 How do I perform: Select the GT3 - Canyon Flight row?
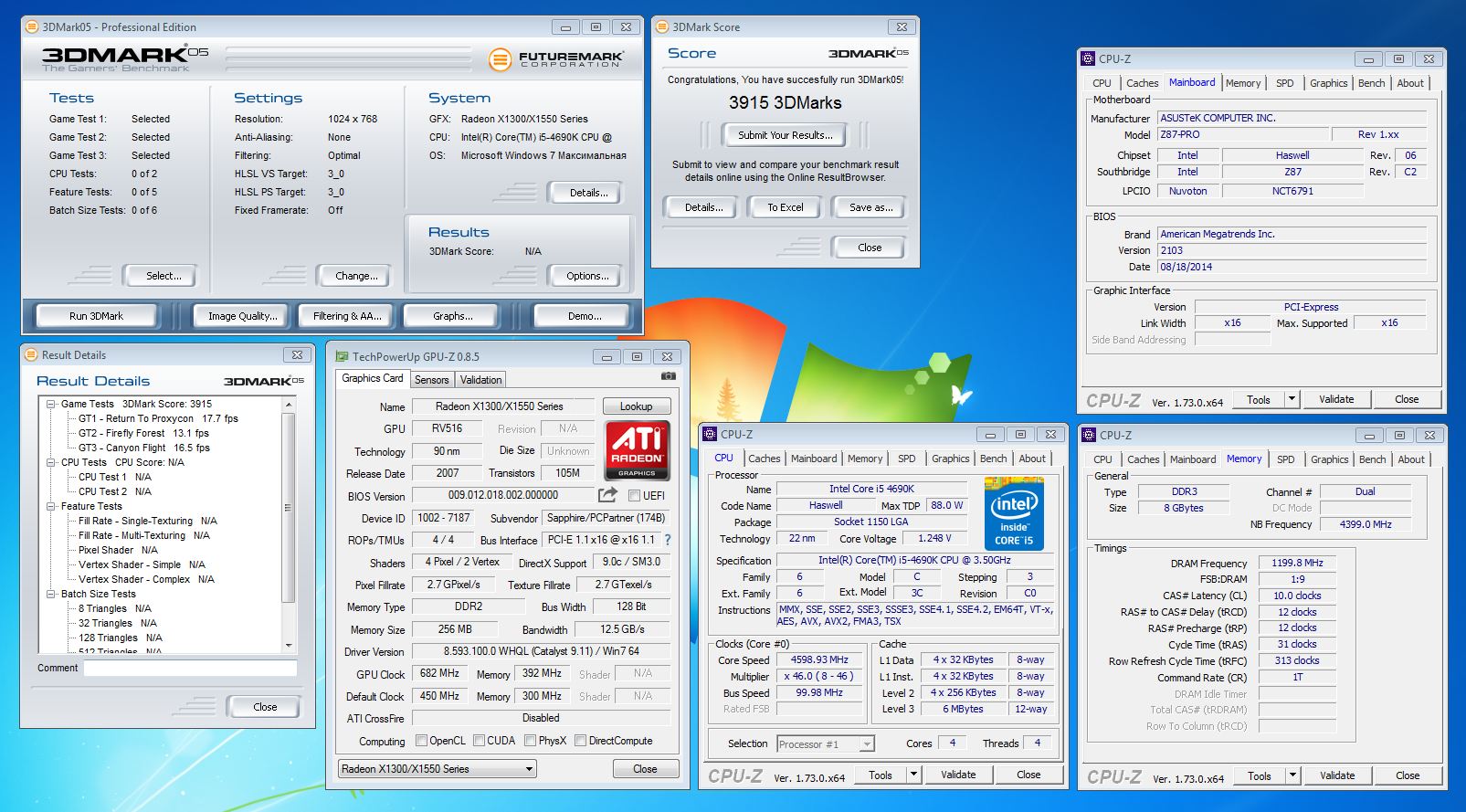(x=144, y=448)
